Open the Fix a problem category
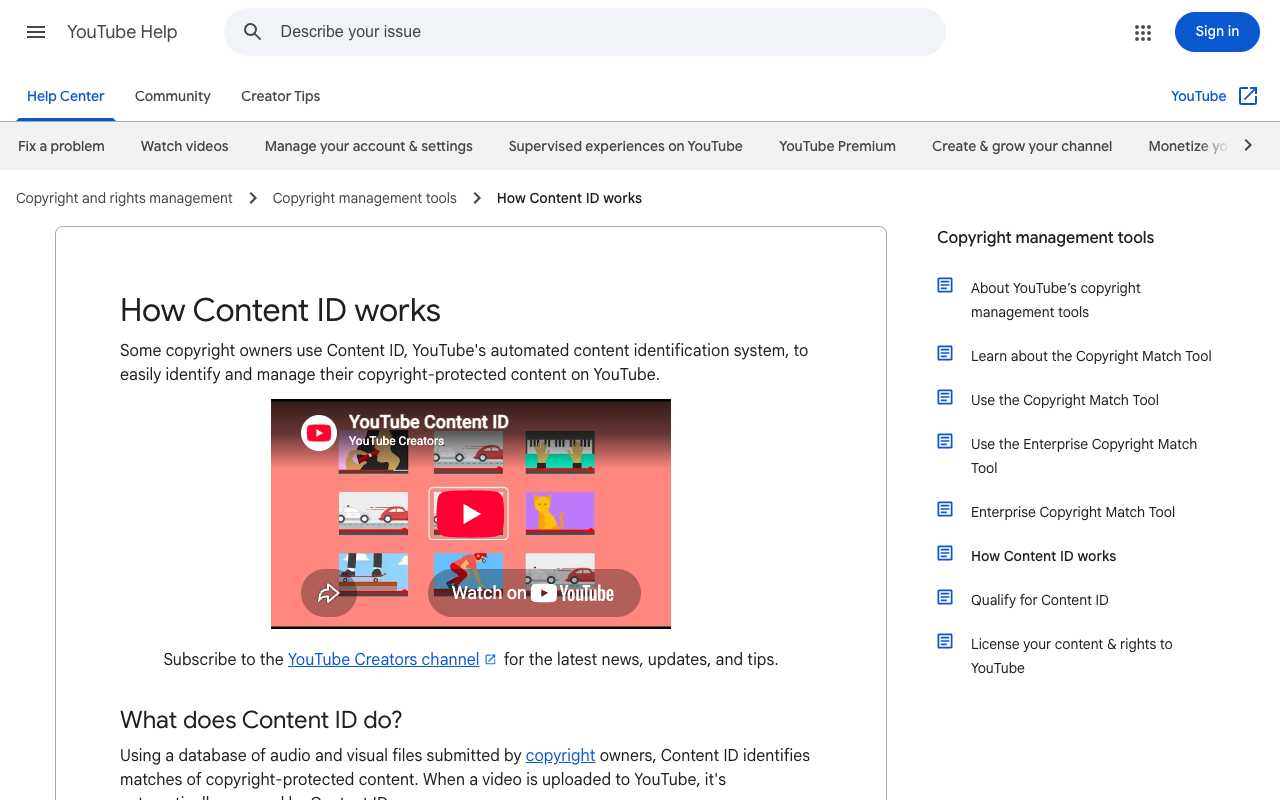 tap(61, 146)
